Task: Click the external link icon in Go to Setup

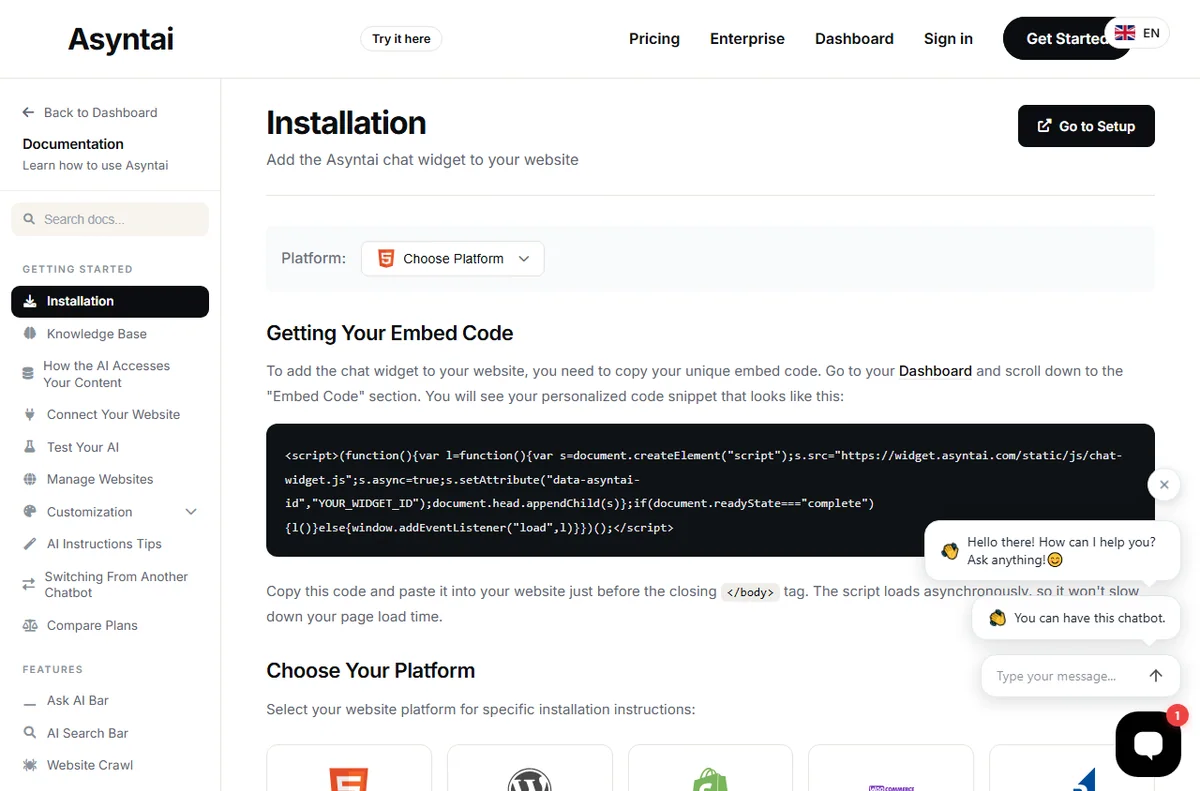Action: click(x=1044, y=126)
